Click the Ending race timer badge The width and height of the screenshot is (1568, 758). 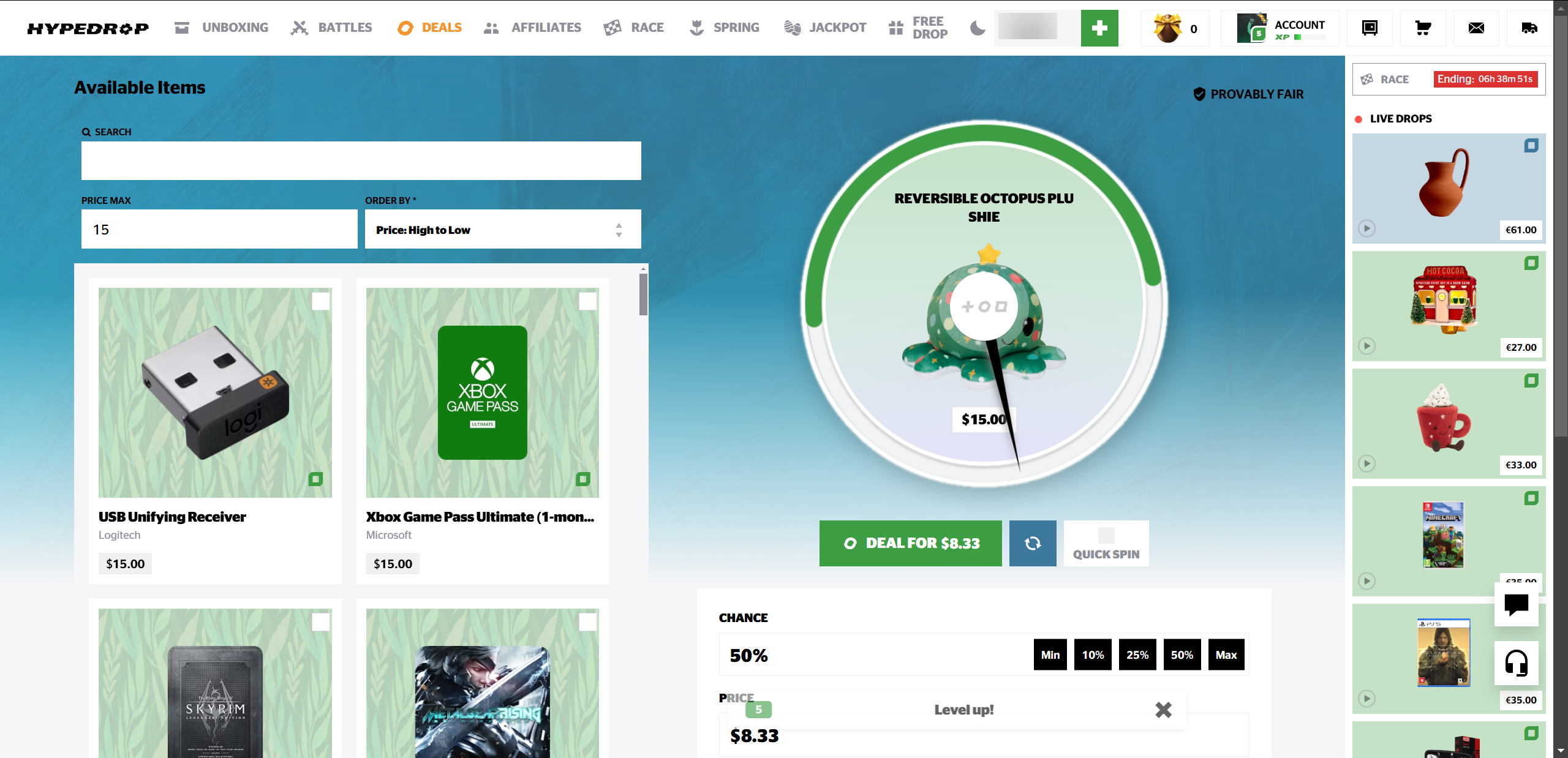[x=1485, y=79]
